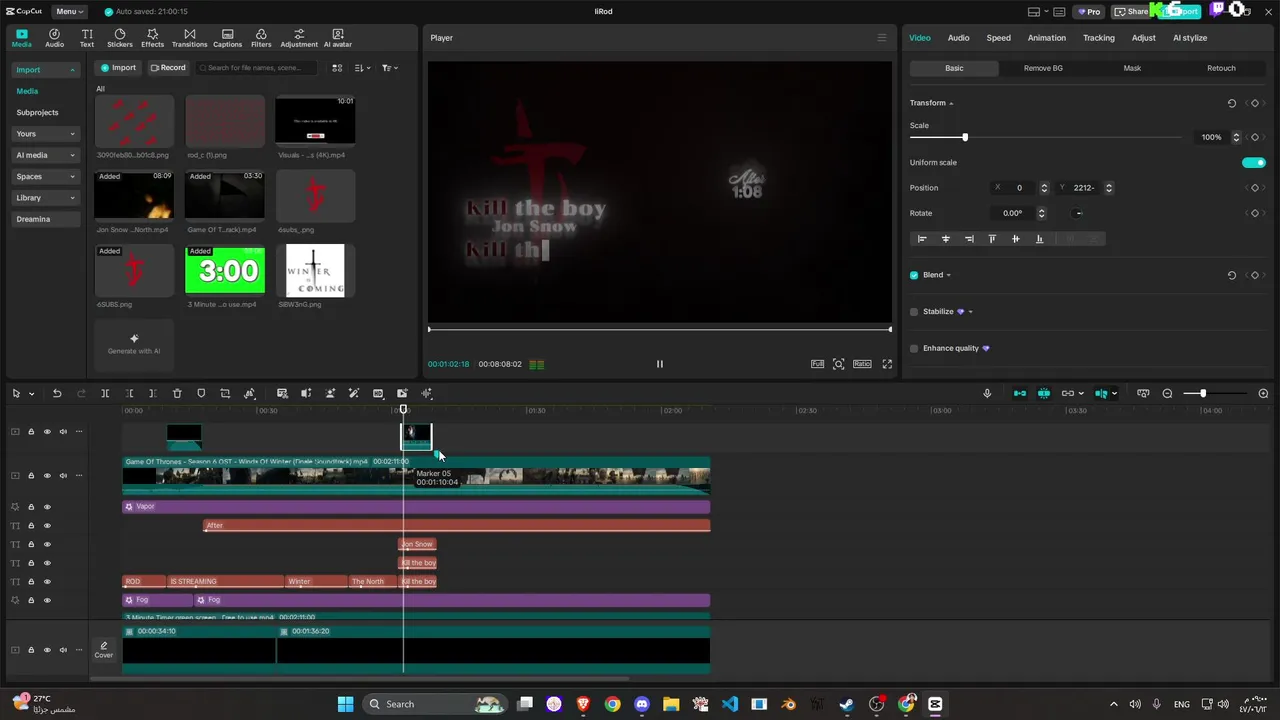
Task: Open the AI avatar panel
Action: [x=338, y=38]
